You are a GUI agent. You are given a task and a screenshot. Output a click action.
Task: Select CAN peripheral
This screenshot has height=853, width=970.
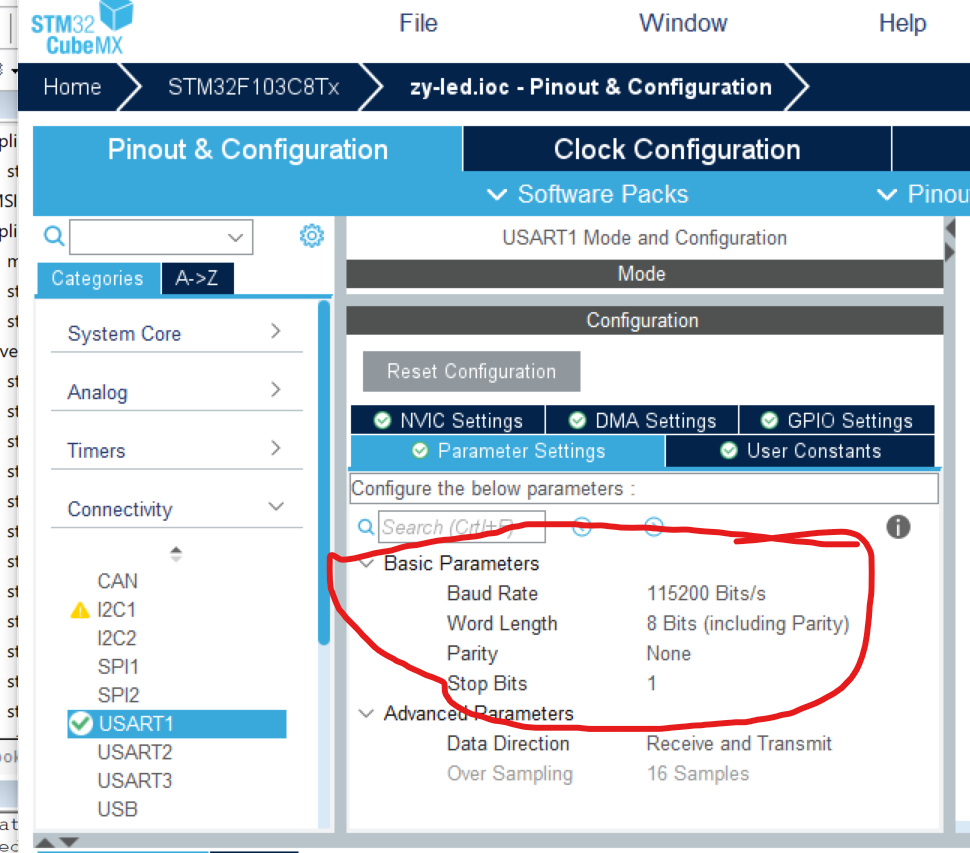118,581
